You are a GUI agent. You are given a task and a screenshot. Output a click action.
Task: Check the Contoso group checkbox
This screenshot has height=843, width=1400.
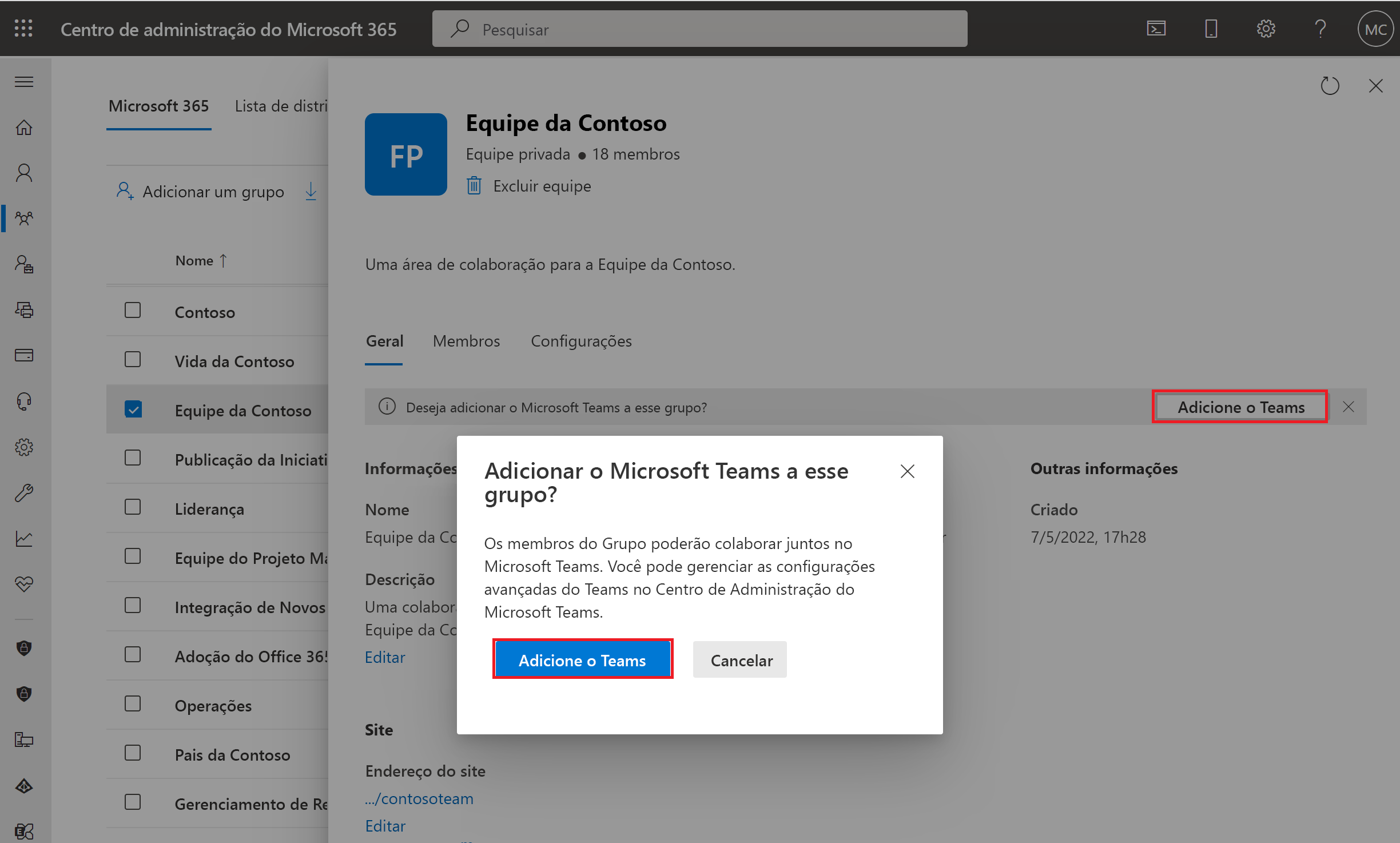(x=133, y=310)
